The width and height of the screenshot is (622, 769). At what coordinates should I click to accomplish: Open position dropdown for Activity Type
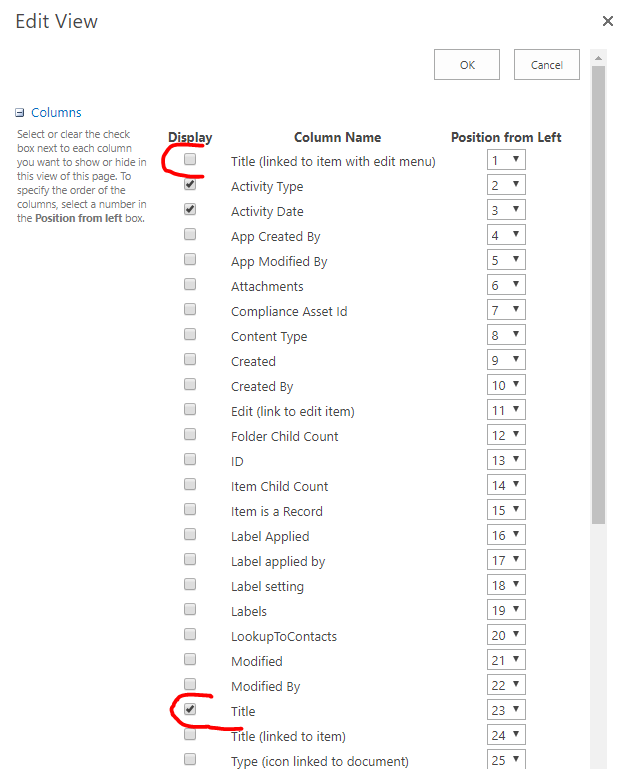point(506,186)
